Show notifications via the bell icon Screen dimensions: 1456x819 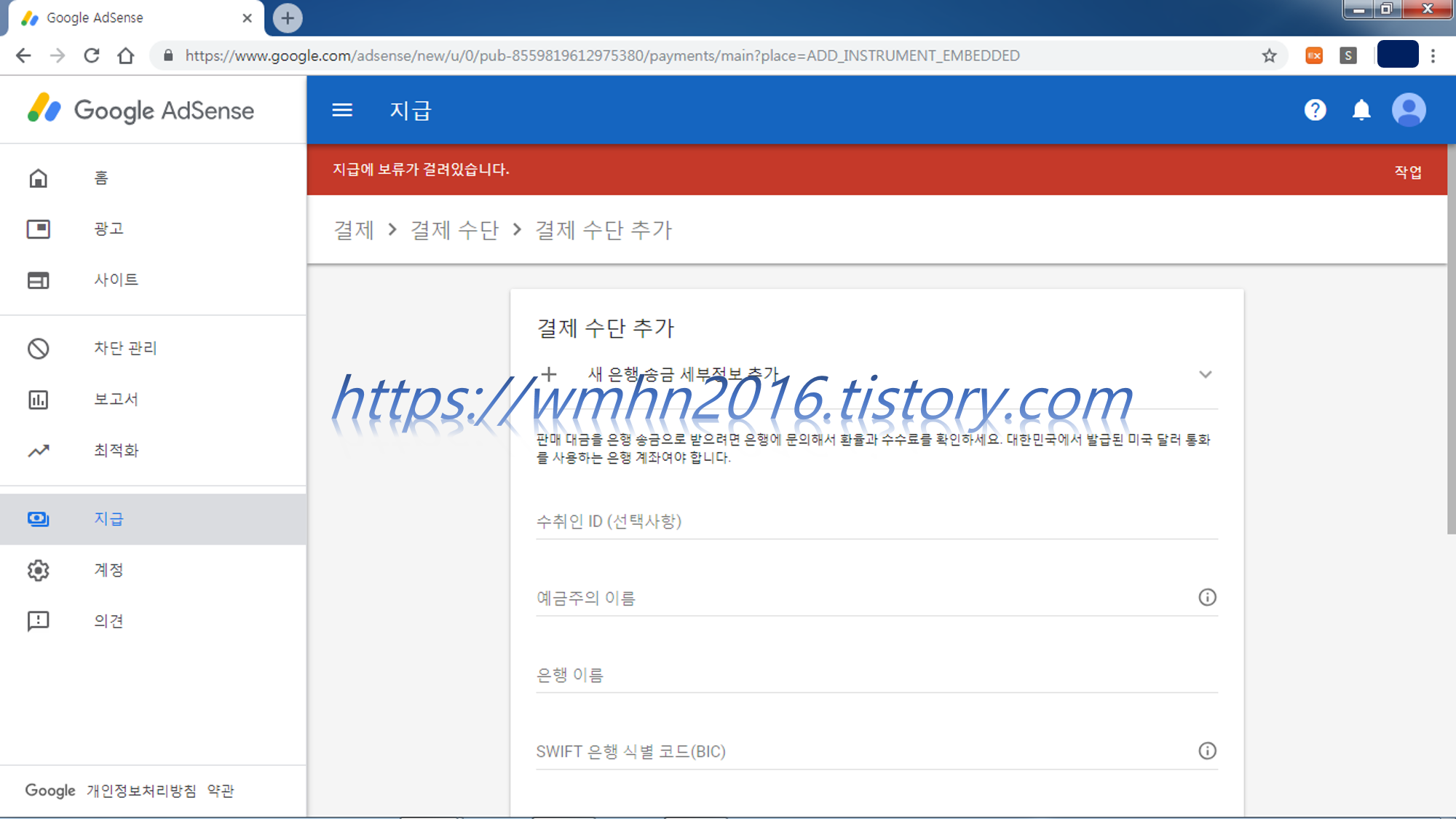pyautogui.click(x=1361, y=110)
